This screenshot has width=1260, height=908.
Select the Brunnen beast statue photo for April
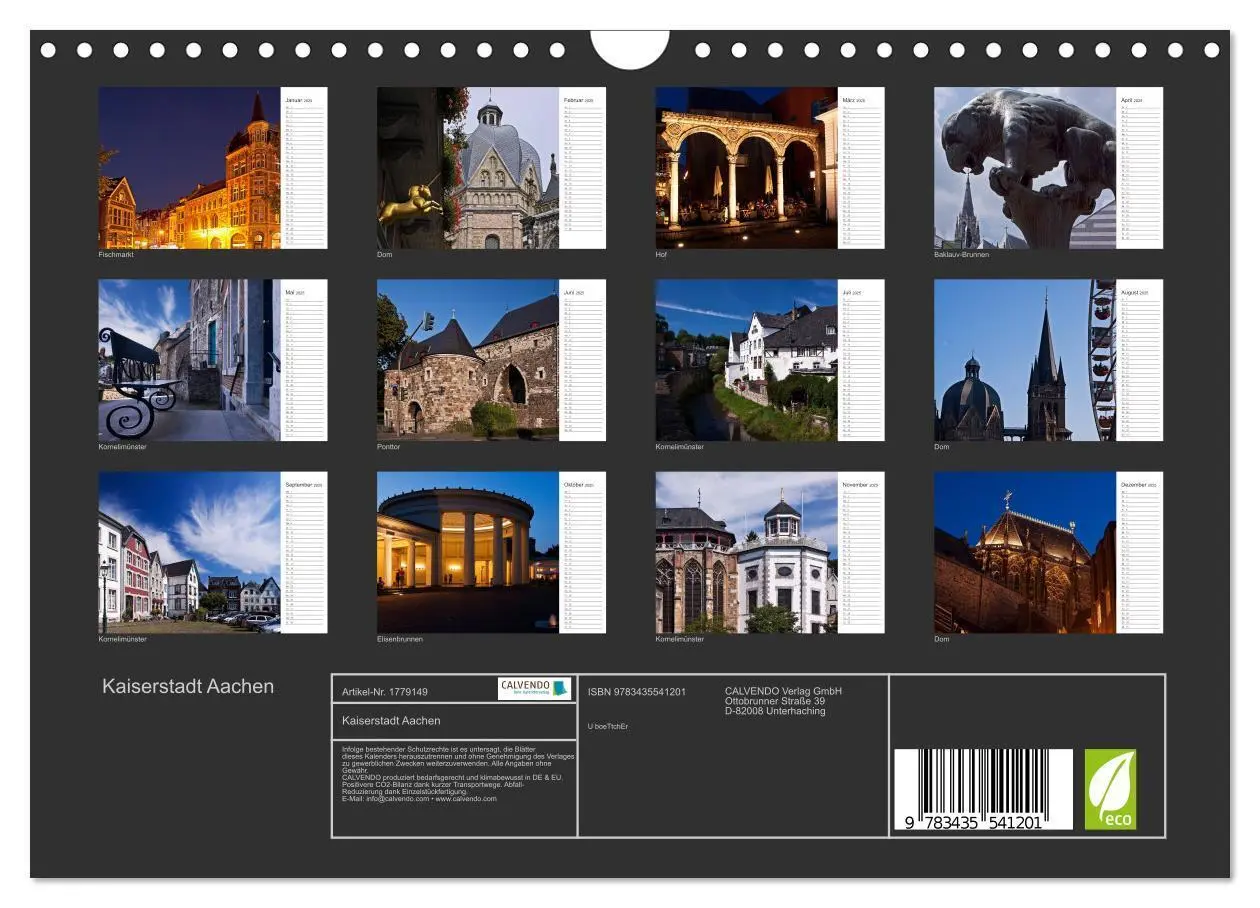tap(1025, 168)
